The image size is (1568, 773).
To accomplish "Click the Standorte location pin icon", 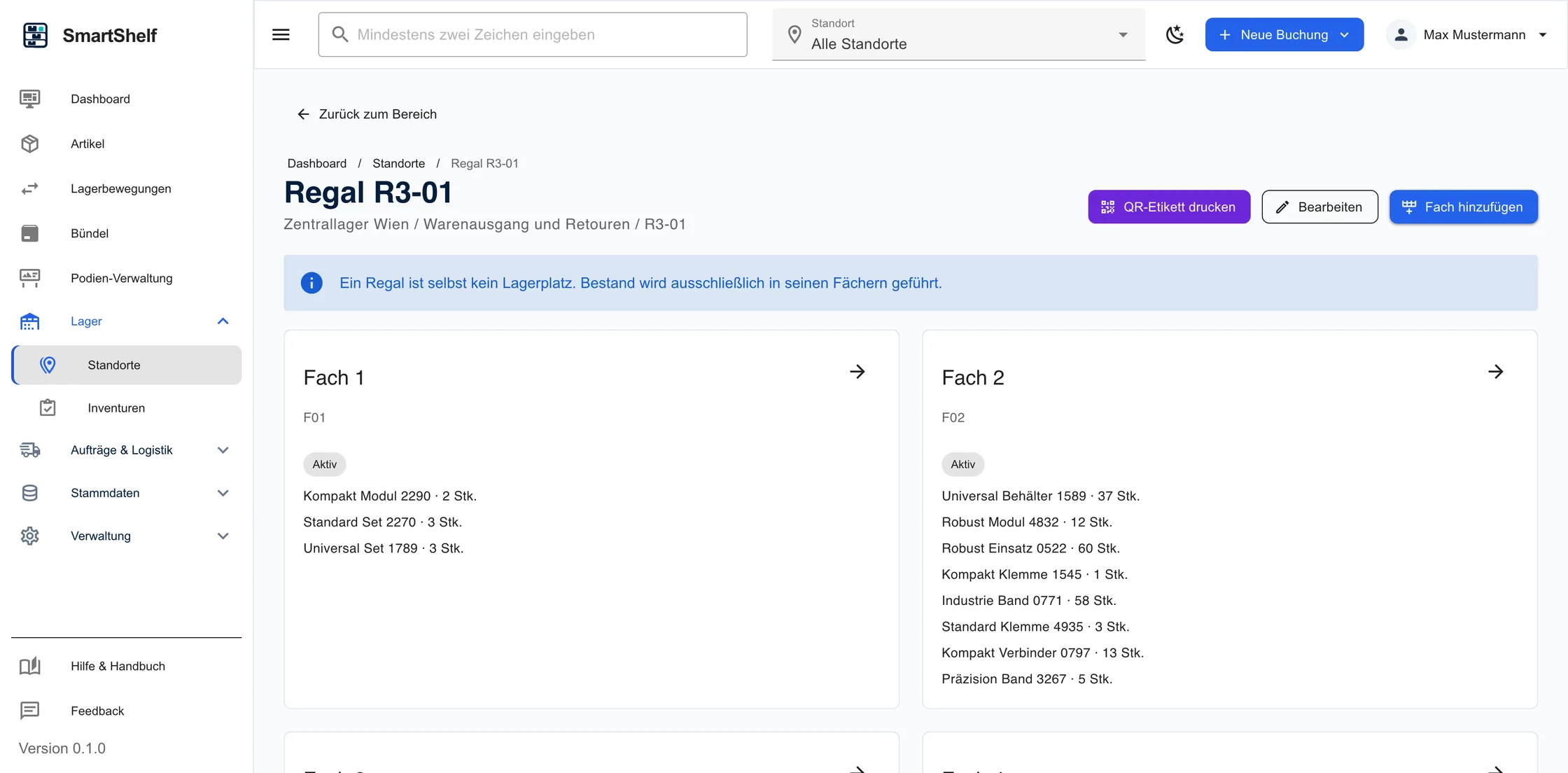I will point(48,365).
